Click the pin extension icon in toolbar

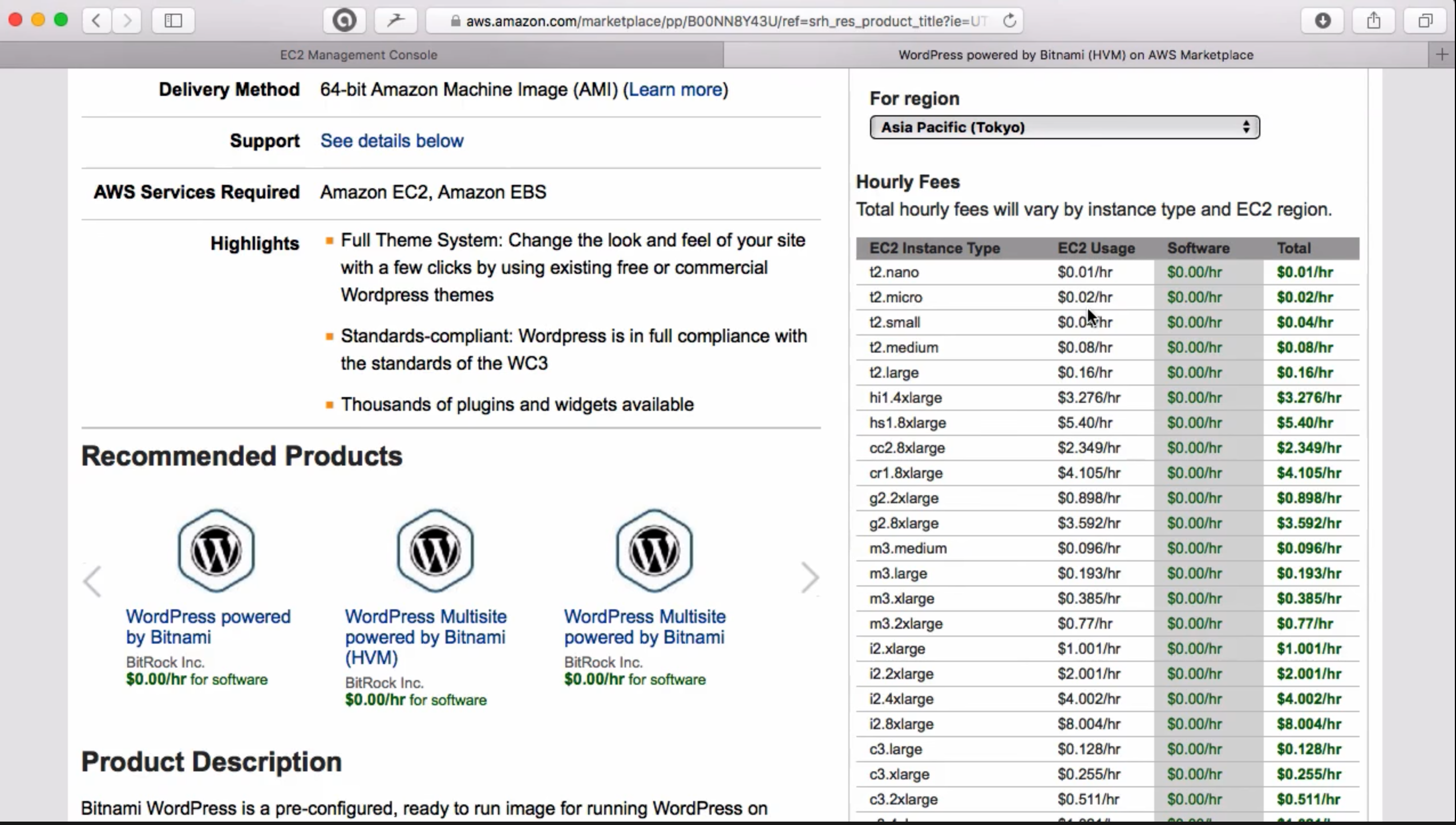tap(395, 21)
